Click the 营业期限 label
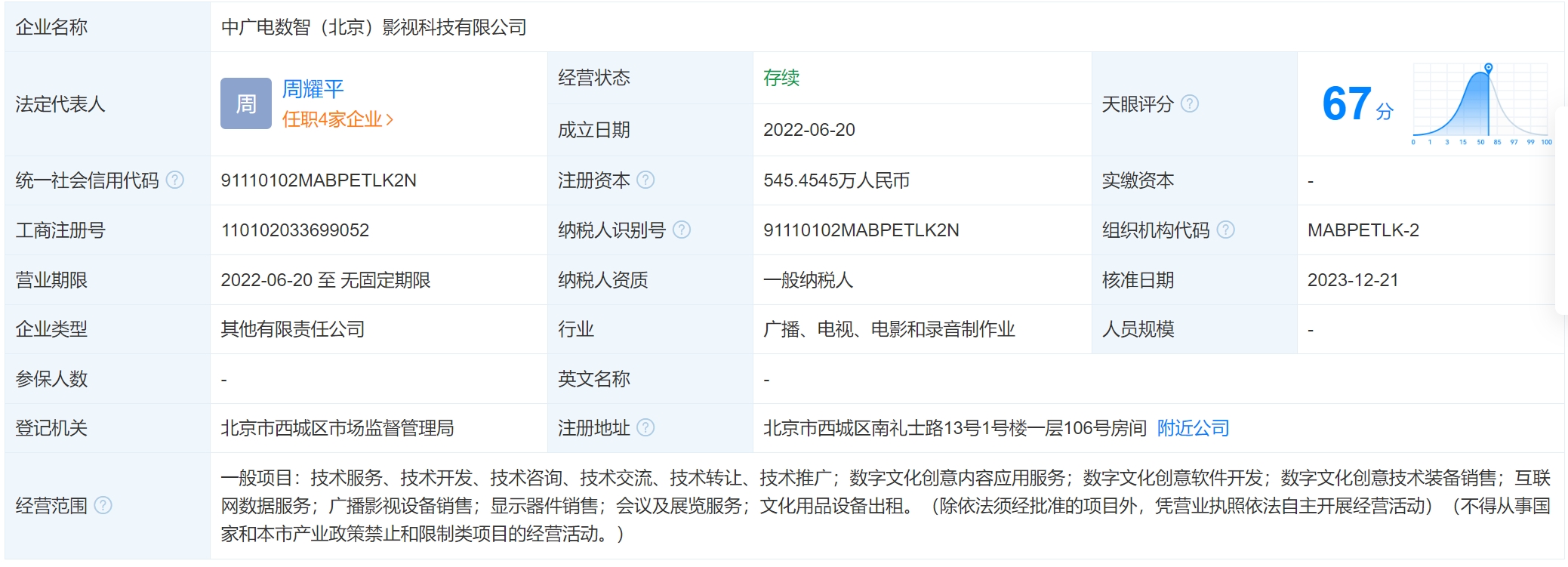The image size is (1568, 567). pyautogui.click(x=51, y=280)
